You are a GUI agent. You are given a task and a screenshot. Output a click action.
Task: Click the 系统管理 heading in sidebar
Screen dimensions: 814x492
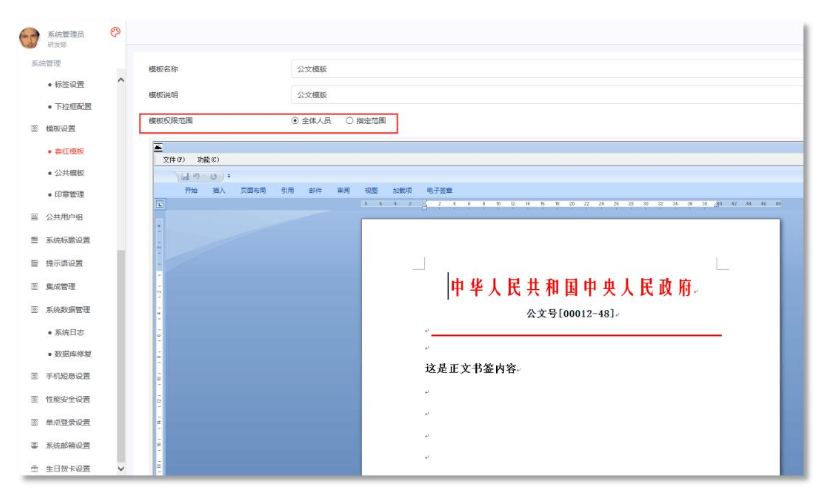click(x=46, y=63)
